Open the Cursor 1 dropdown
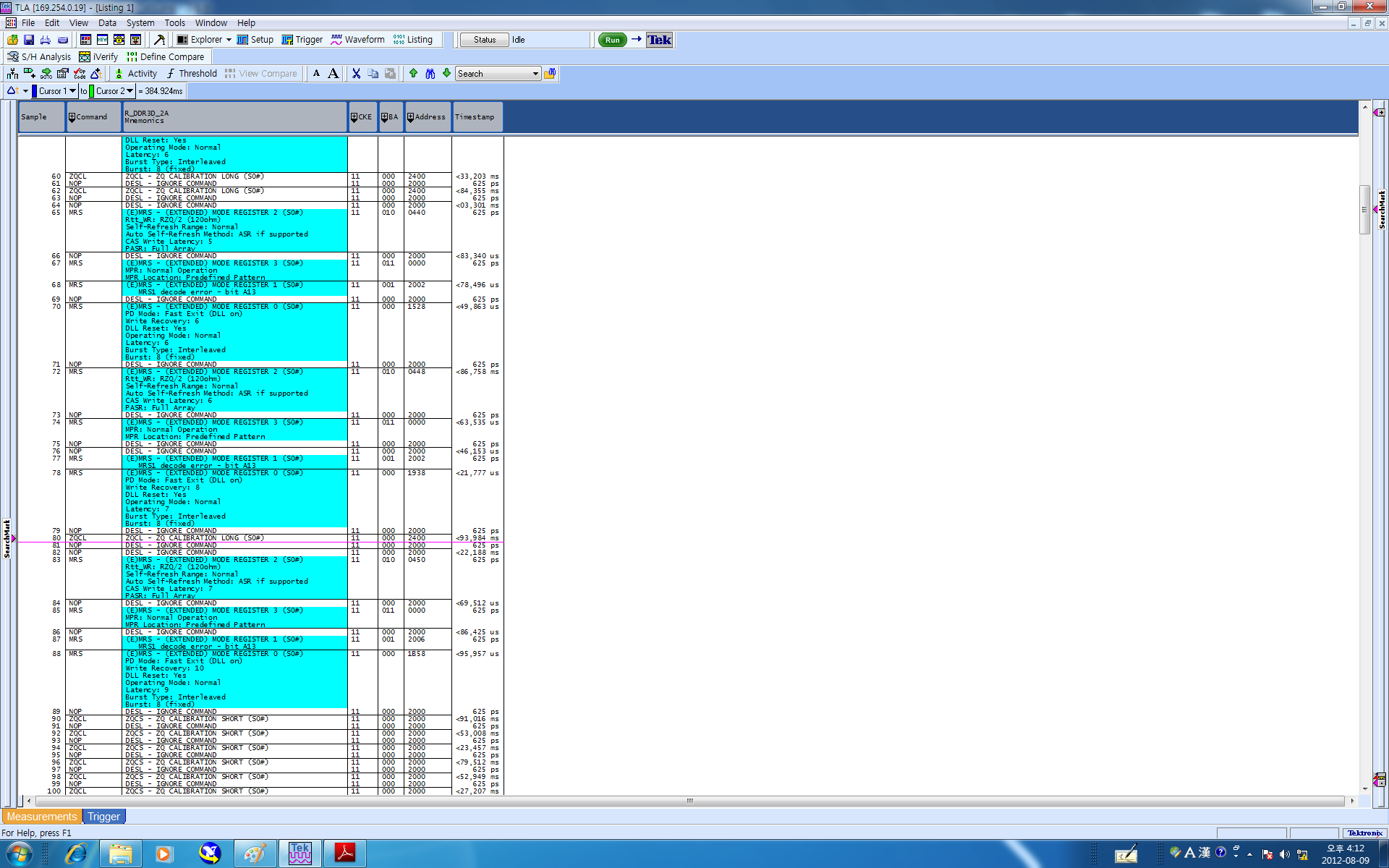This screenshot has height=868, width=1389. point(72,91)
